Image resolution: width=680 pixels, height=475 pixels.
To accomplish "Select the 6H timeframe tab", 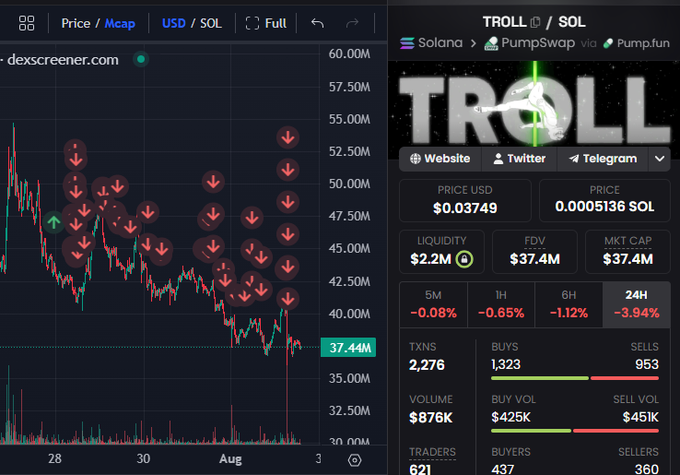I will (569, 305).
